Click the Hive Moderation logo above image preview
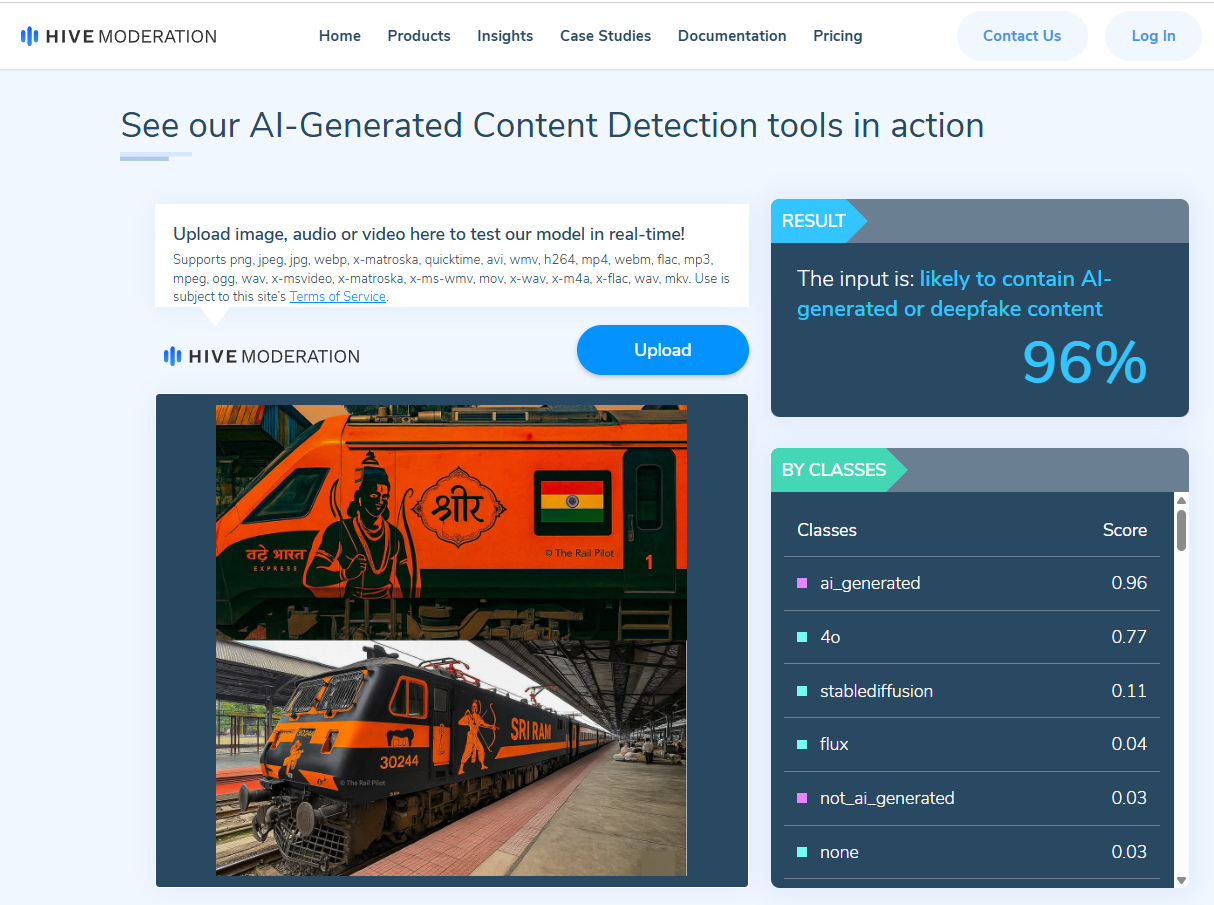The width and height of the screenshot is (1214, 905). tap(261, 356)
